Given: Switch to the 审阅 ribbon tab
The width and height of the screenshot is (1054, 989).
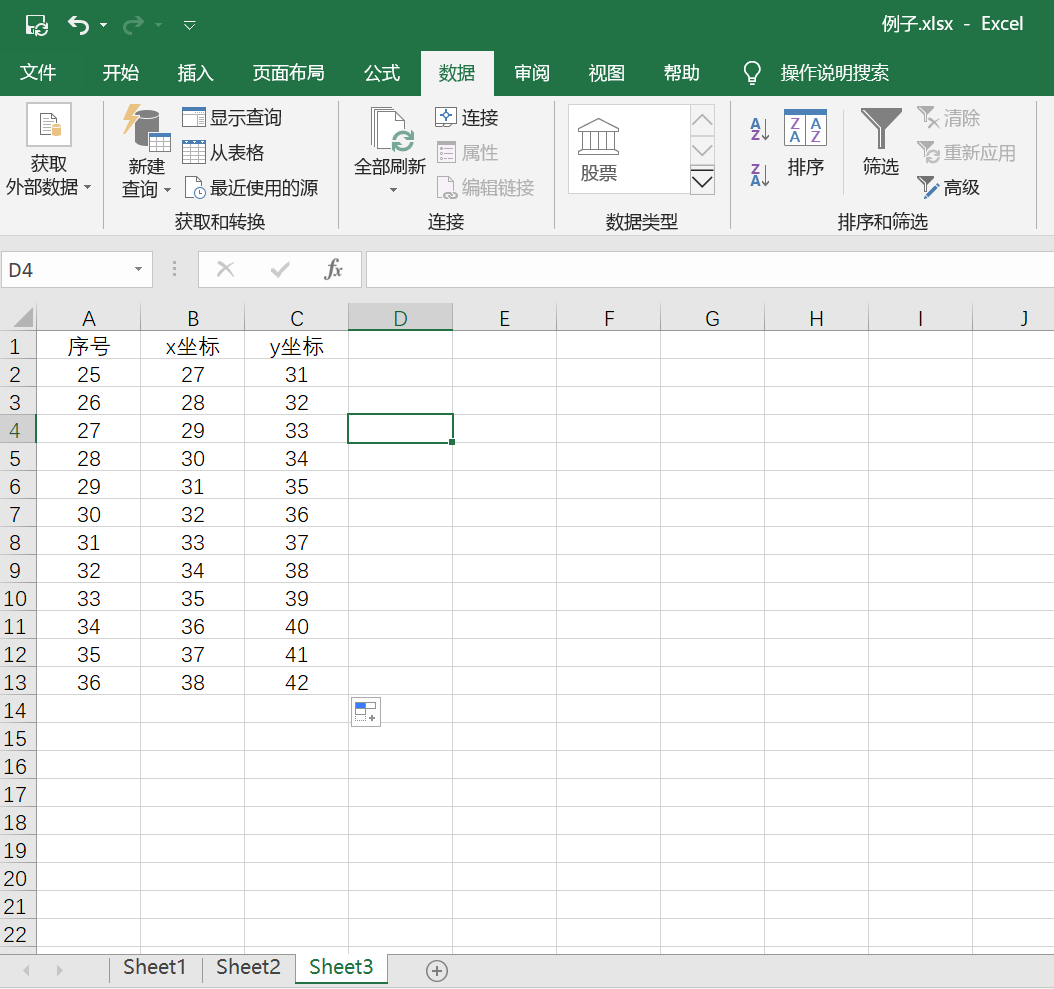Looking at the screenshot, I should pyautogui.click(x=532, y=73).
